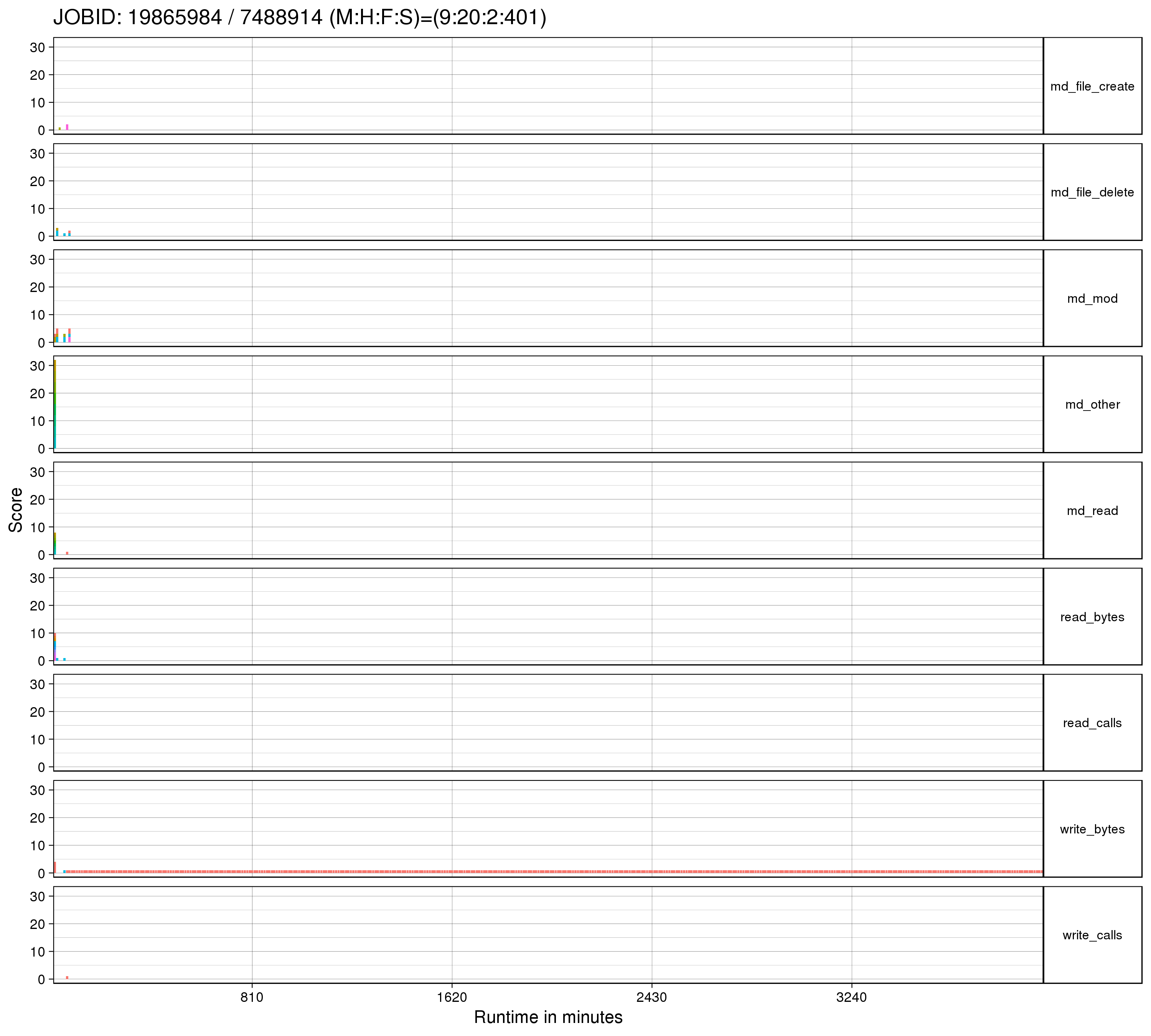The height and width of the screenshot is (1036, 1151).
Task: Click the 2430 x-axis tick label
Action: pyautogui.click(x=651, y=997)
